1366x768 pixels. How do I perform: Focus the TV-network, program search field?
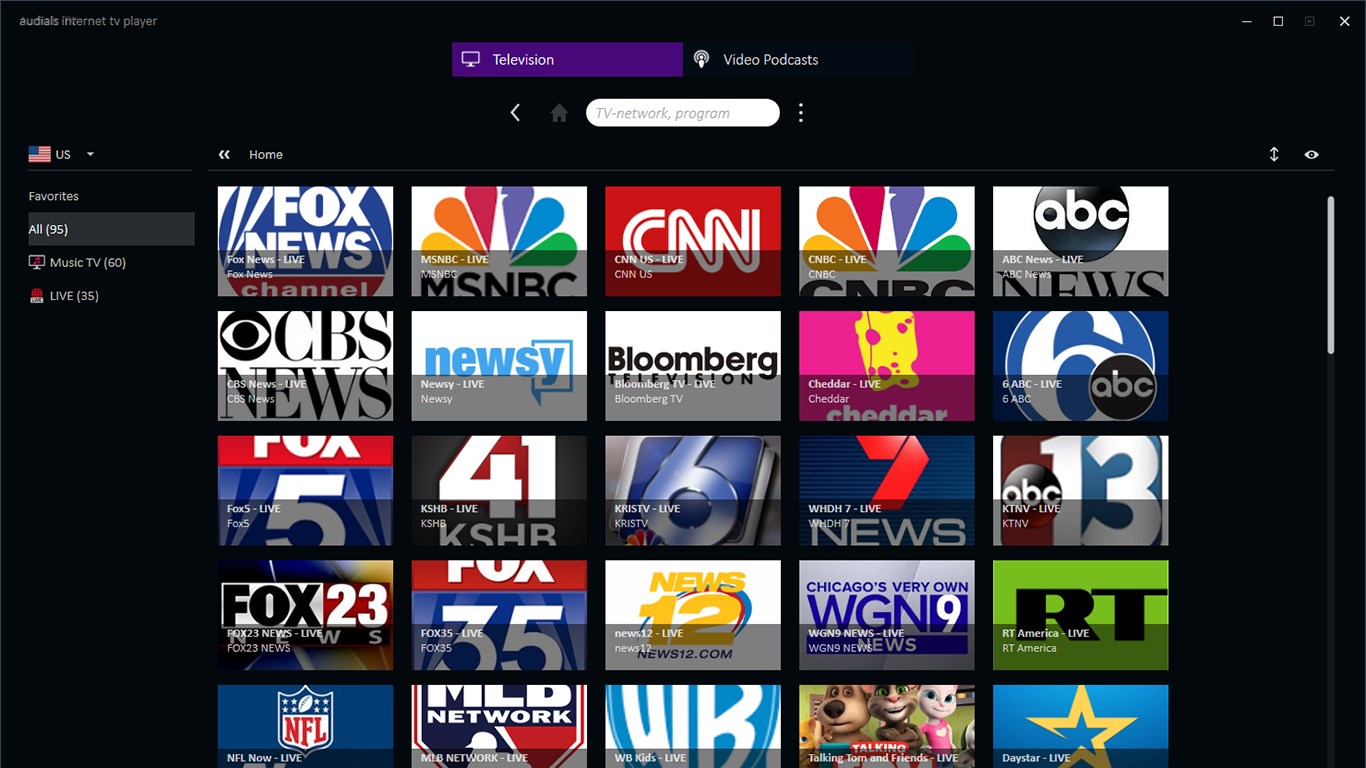pos(683,113)
